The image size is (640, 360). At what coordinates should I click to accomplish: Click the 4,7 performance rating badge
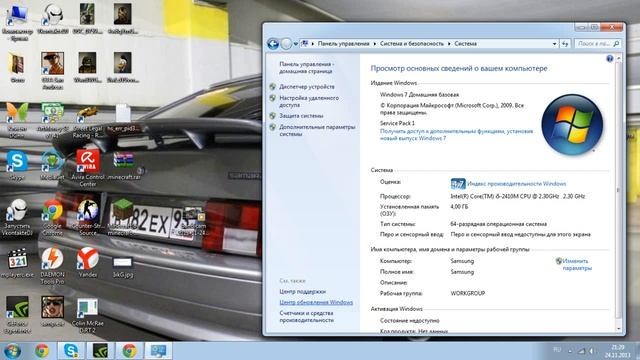pos(458,184)
